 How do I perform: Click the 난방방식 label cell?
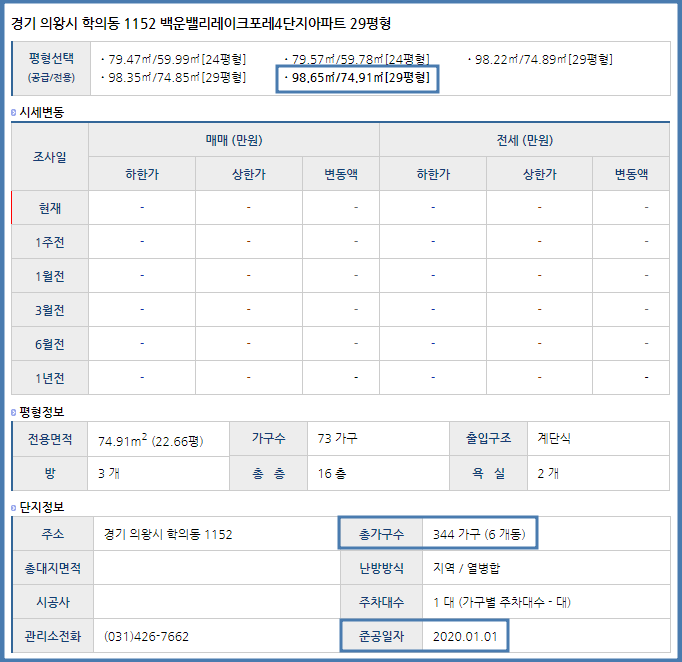pos(381,568)
